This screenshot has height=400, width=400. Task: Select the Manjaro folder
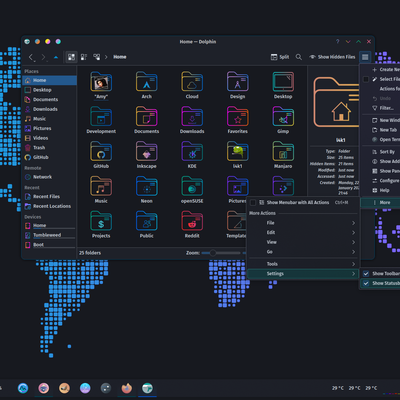pos(283,155)
